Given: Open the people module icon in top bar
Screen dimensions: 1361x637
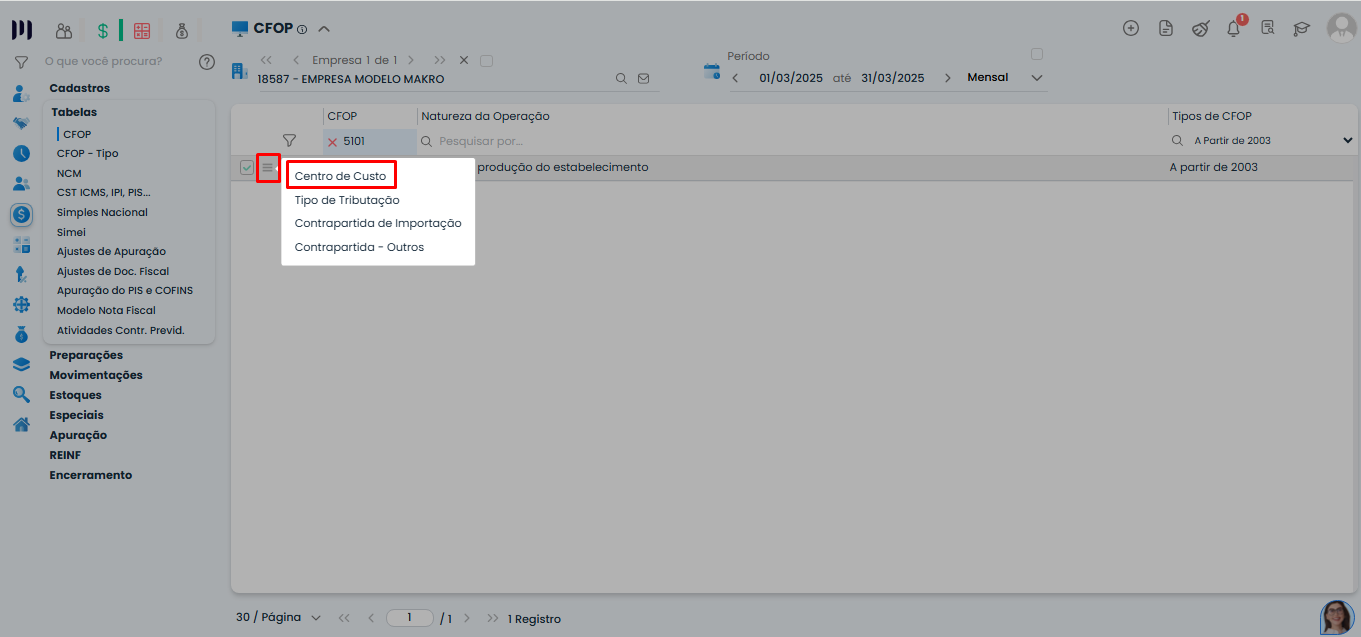Looking at the screenshot, I should coord(64,31).
